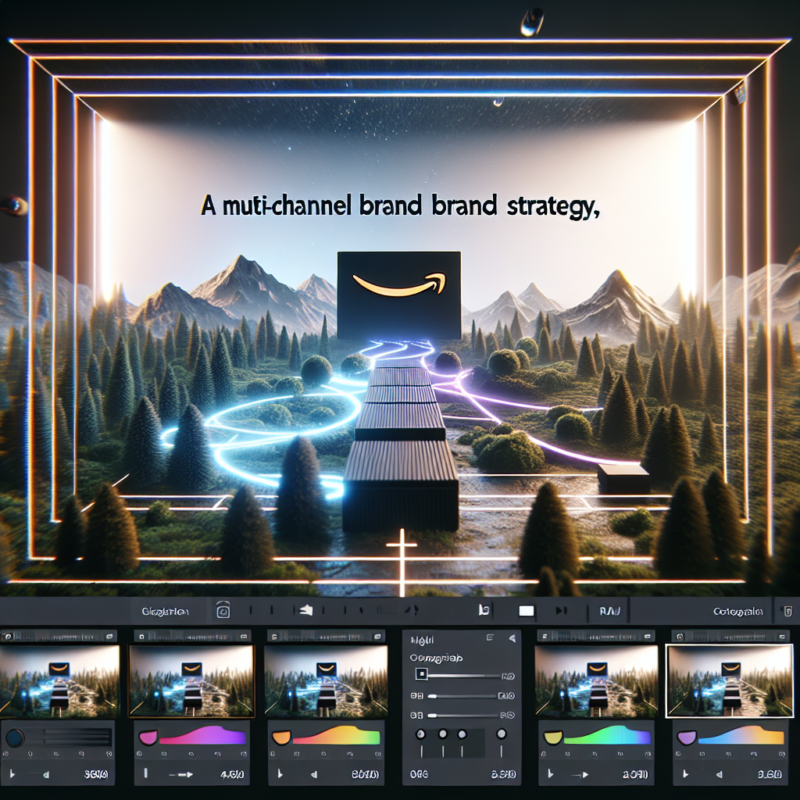Screen dimensions: 800x800
Task: Click the orange-to-green gradient curve
Action: (x=336, y=736)
